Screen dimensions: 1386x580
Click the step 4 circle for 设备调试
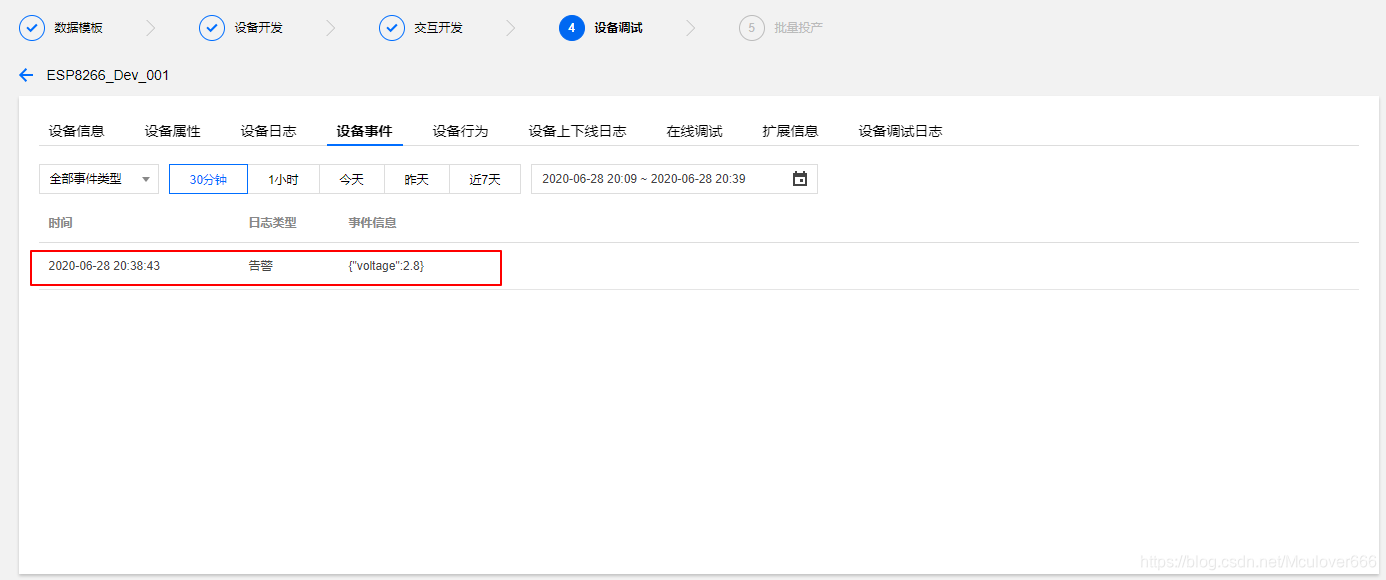[x=572, y=28]
